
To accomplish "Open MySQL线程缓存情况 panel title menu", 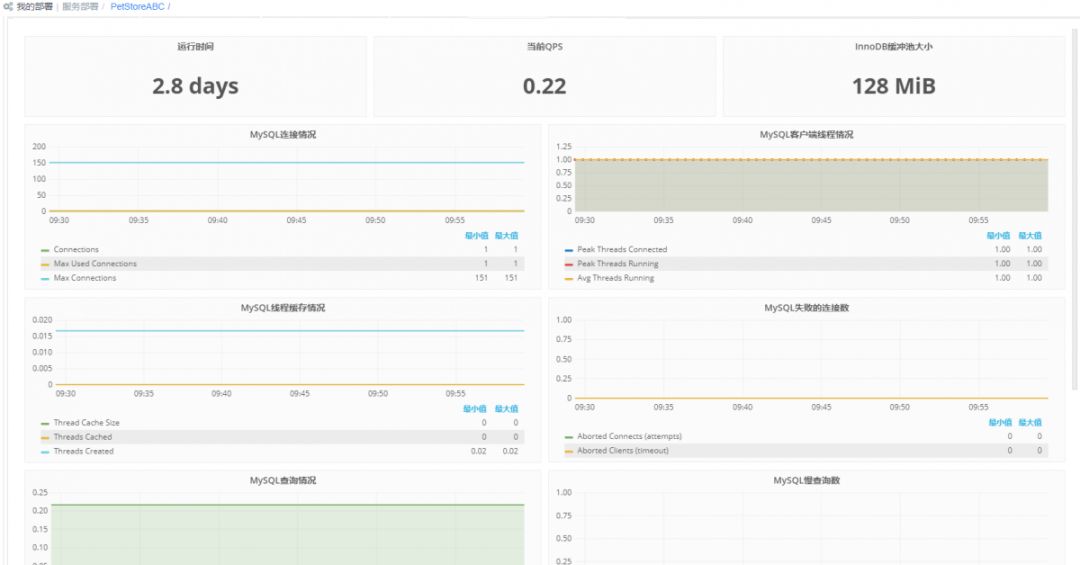I will pos(282,307).
